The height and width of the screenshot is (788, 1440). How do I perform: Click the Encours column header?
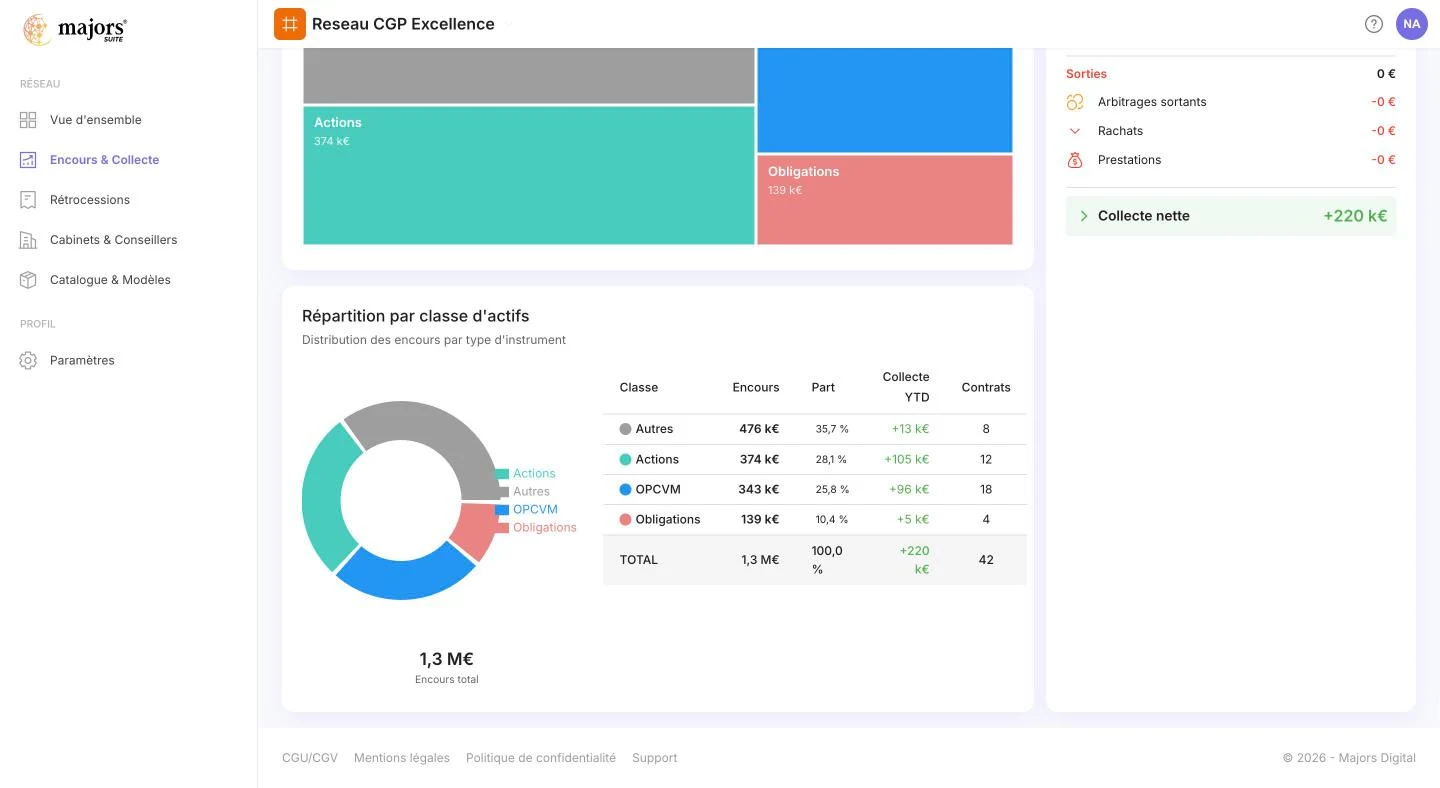tap(756, 387)
